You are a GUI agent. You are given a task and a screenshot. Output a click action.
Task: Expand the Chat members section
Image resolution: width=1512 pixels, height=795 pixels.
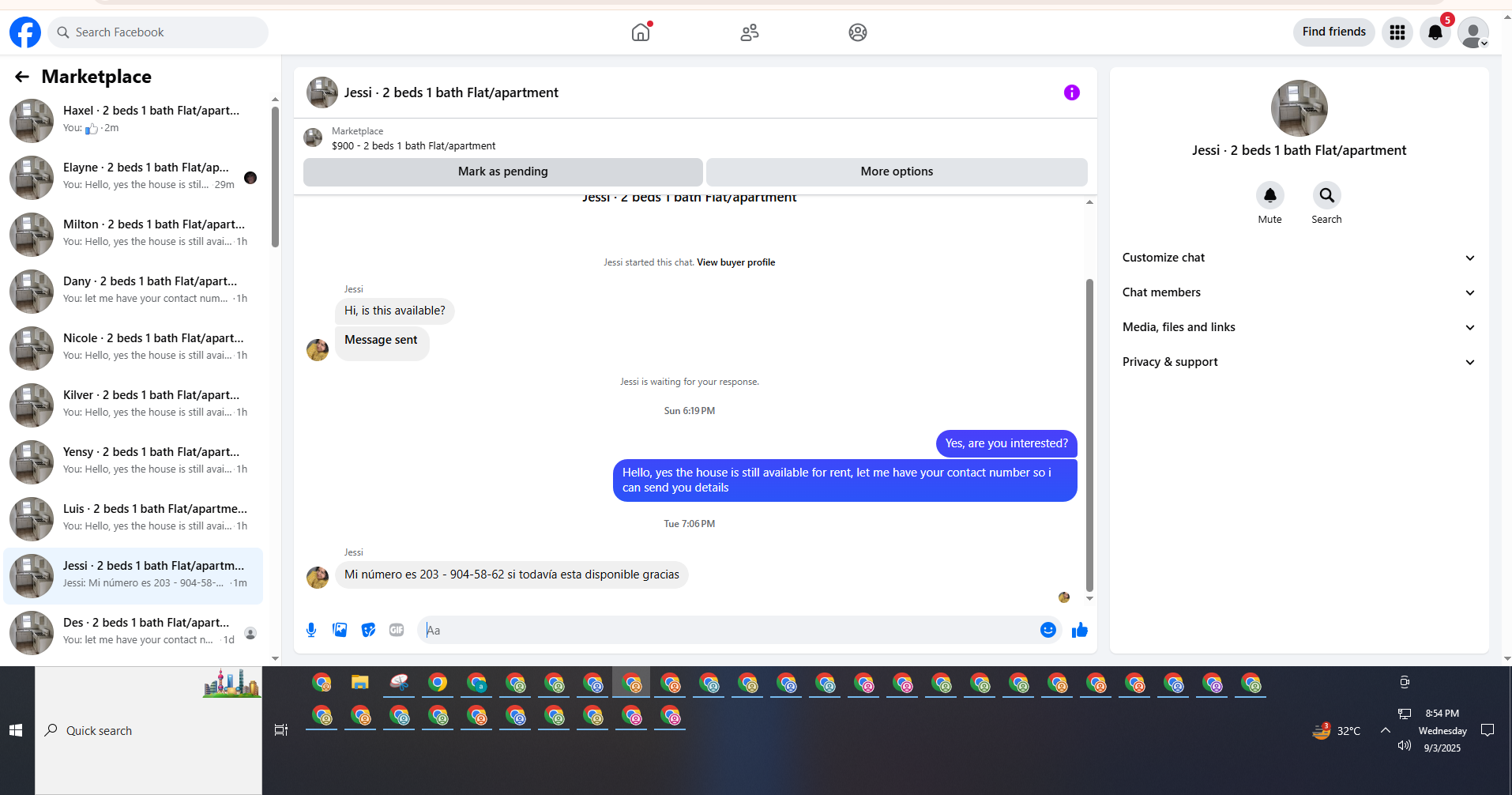(x=1299, y=292)
